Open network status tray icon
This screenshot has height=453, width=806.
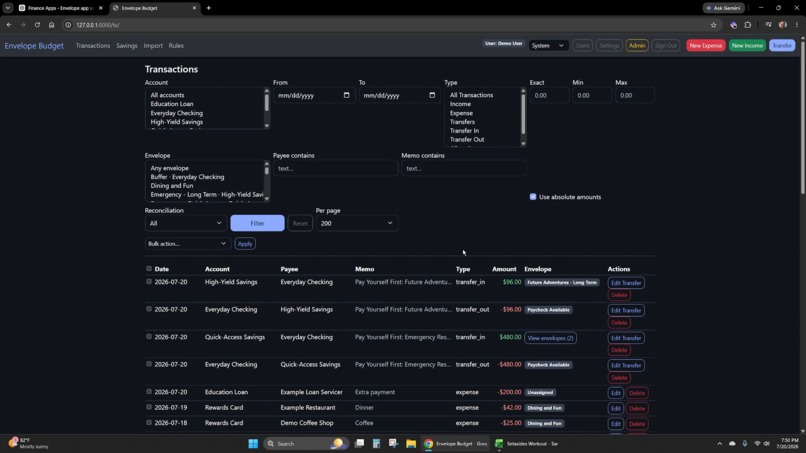point(757,443)
